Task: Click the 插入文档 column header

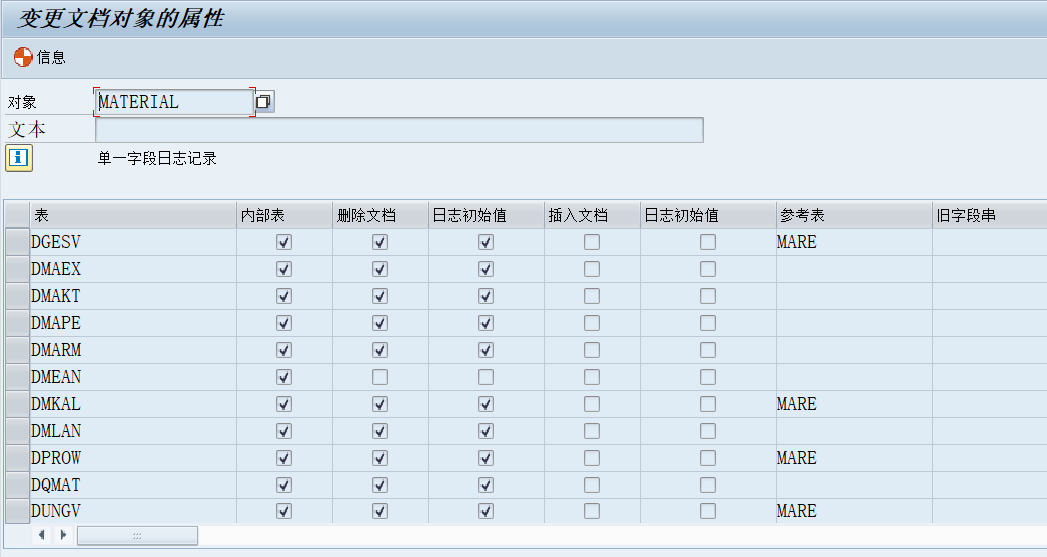Action: (592, 215)
